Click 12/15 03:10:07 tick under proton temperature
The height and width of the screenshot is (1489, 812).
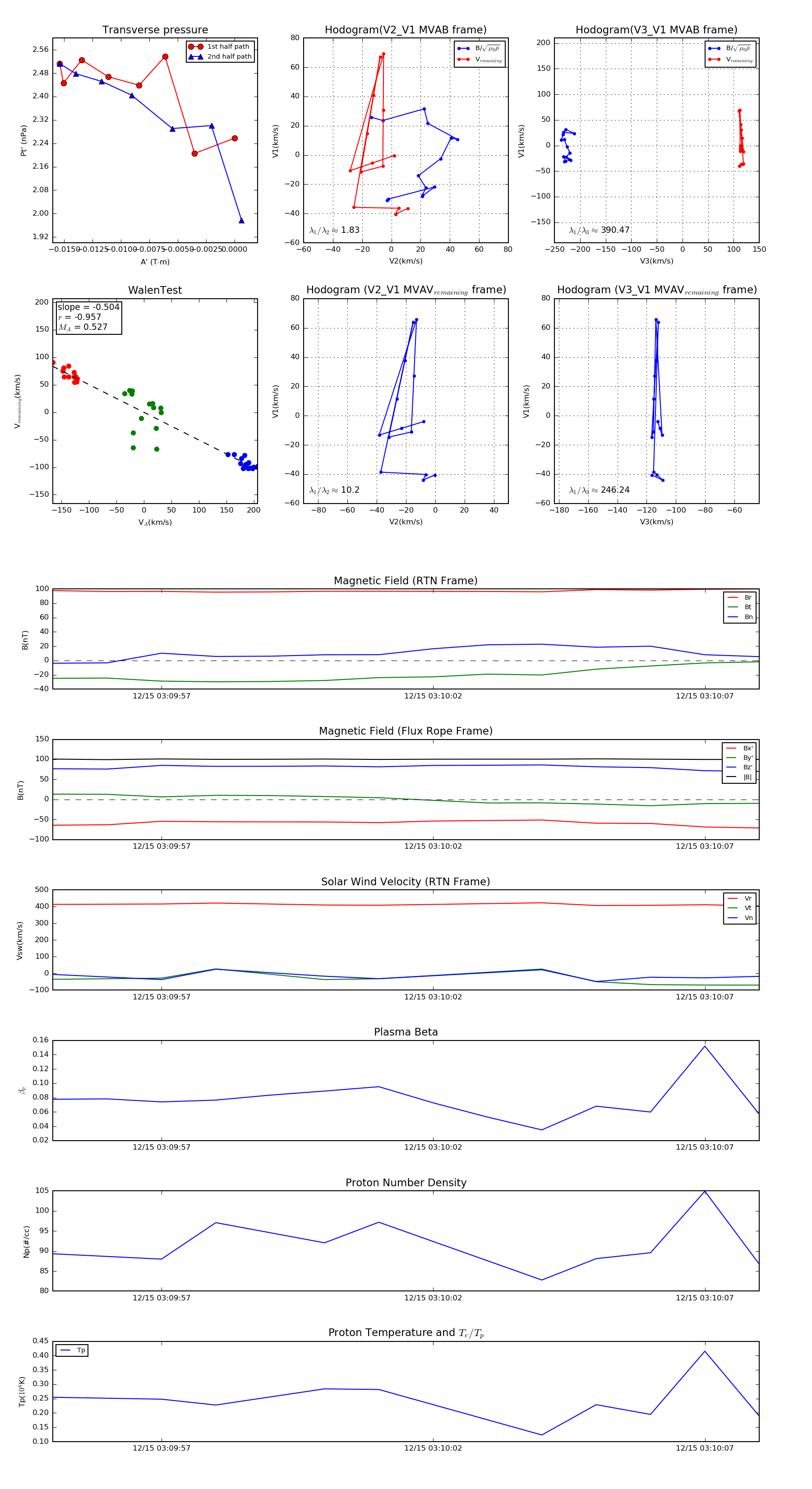[x=705, y=1448]
